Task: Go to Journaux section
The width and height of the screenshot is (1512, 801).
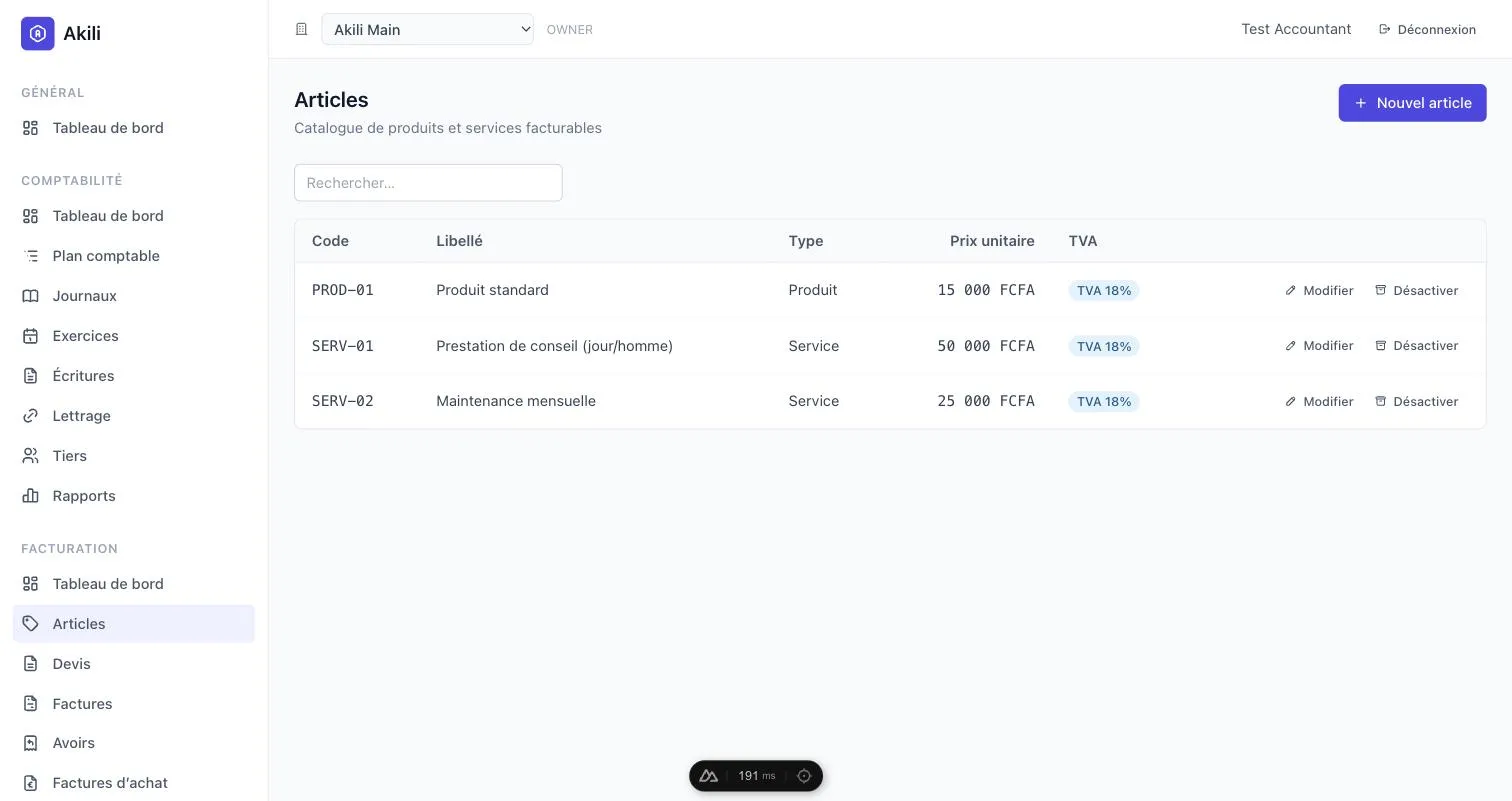Action: pos(133,296)
